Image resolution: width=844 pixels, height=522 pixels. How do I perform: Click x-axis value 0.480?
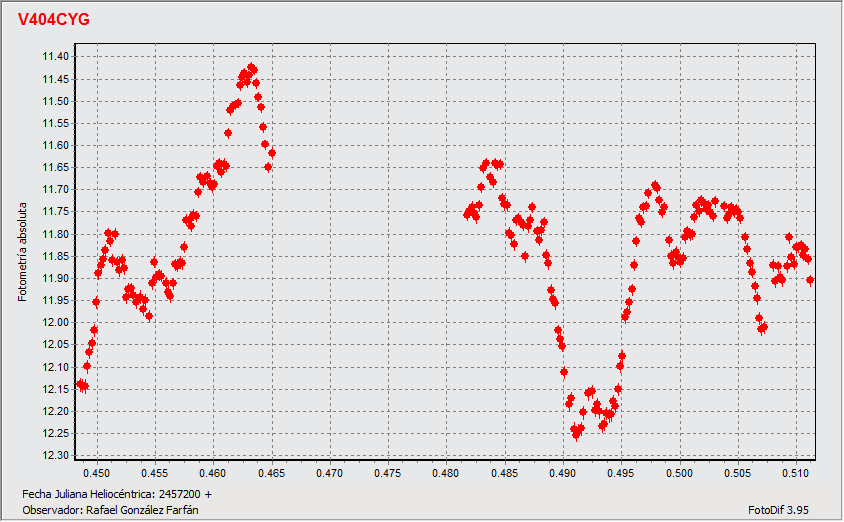pyautogui.click(x=446, y=473)
